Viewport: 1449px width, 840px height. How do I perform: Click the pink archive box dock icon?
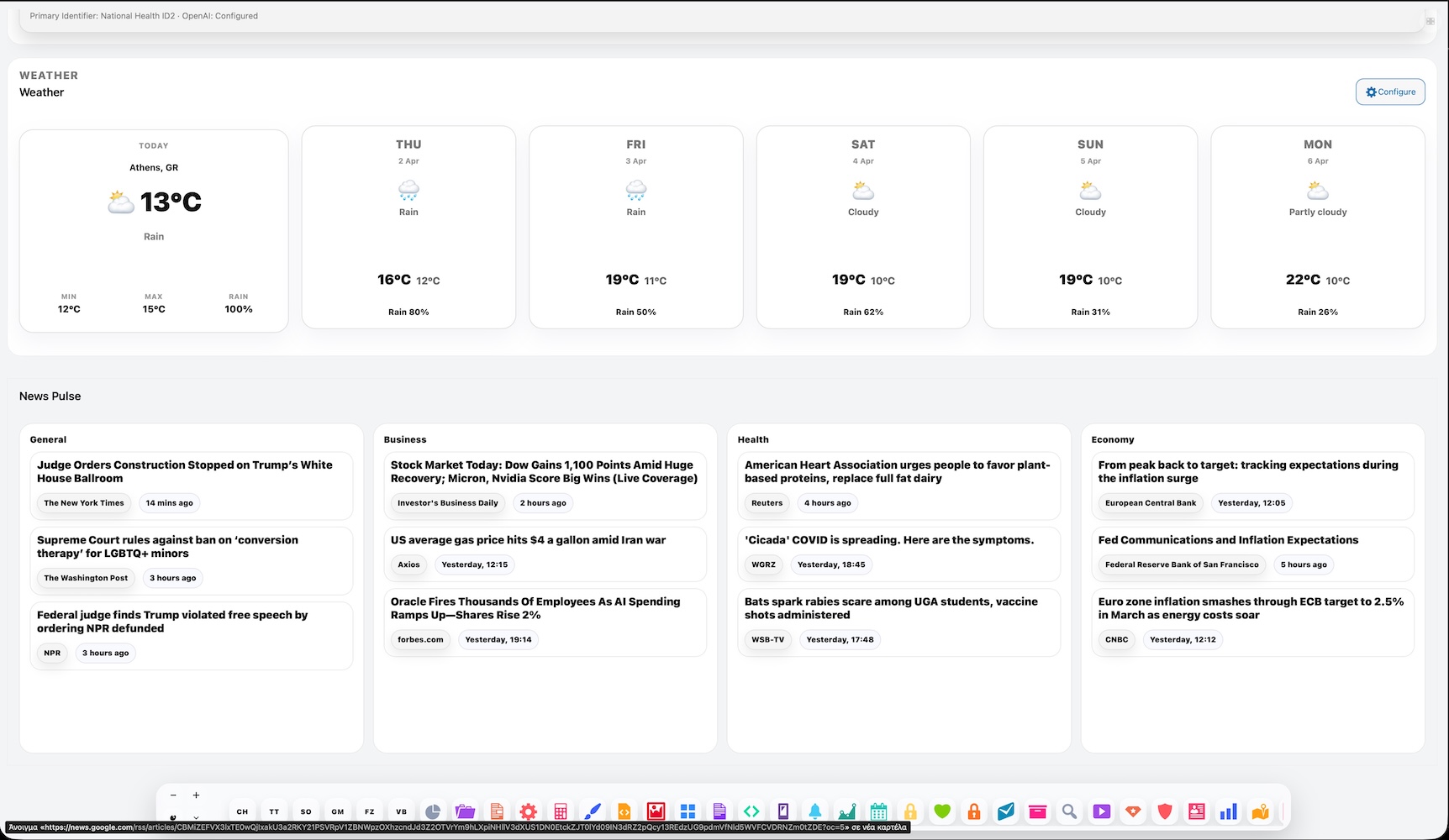coord(1038,811)
